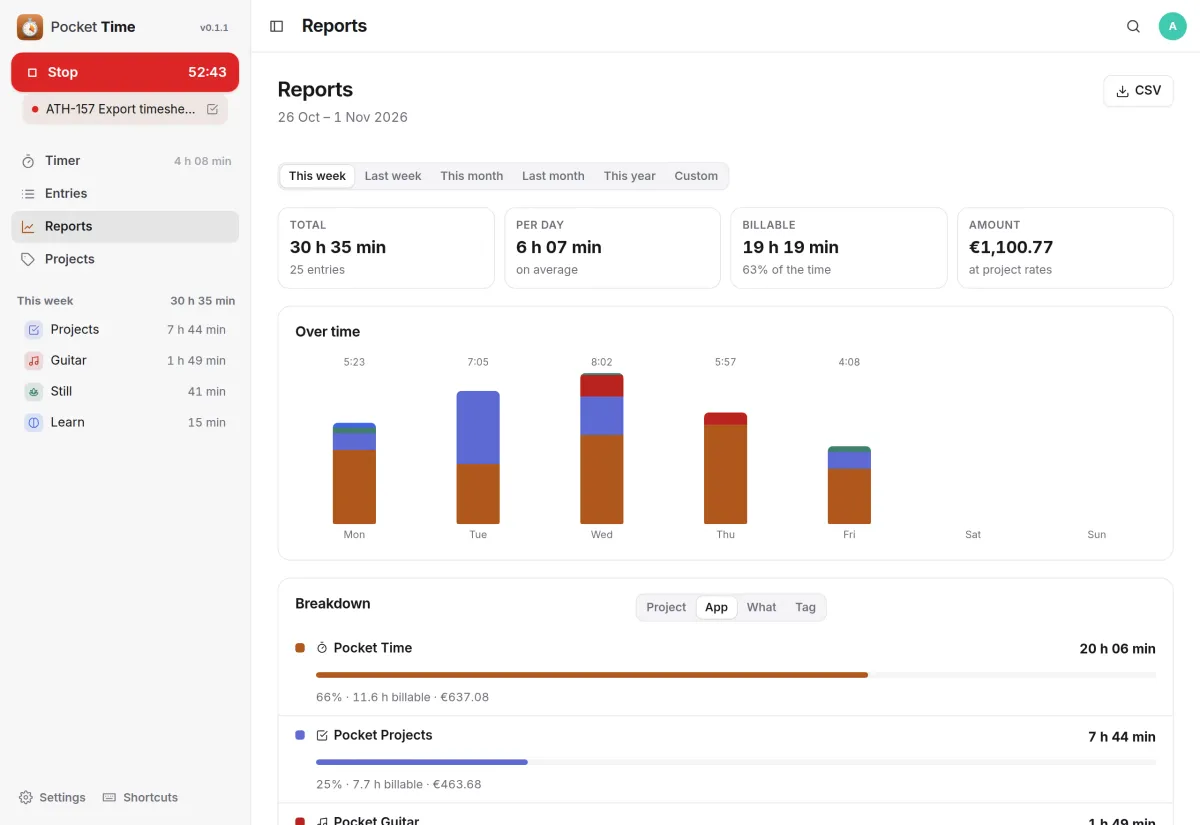The image size is (1200, 825).
Task: Go to the Projects page in navigation
Action: coord(125,259)
